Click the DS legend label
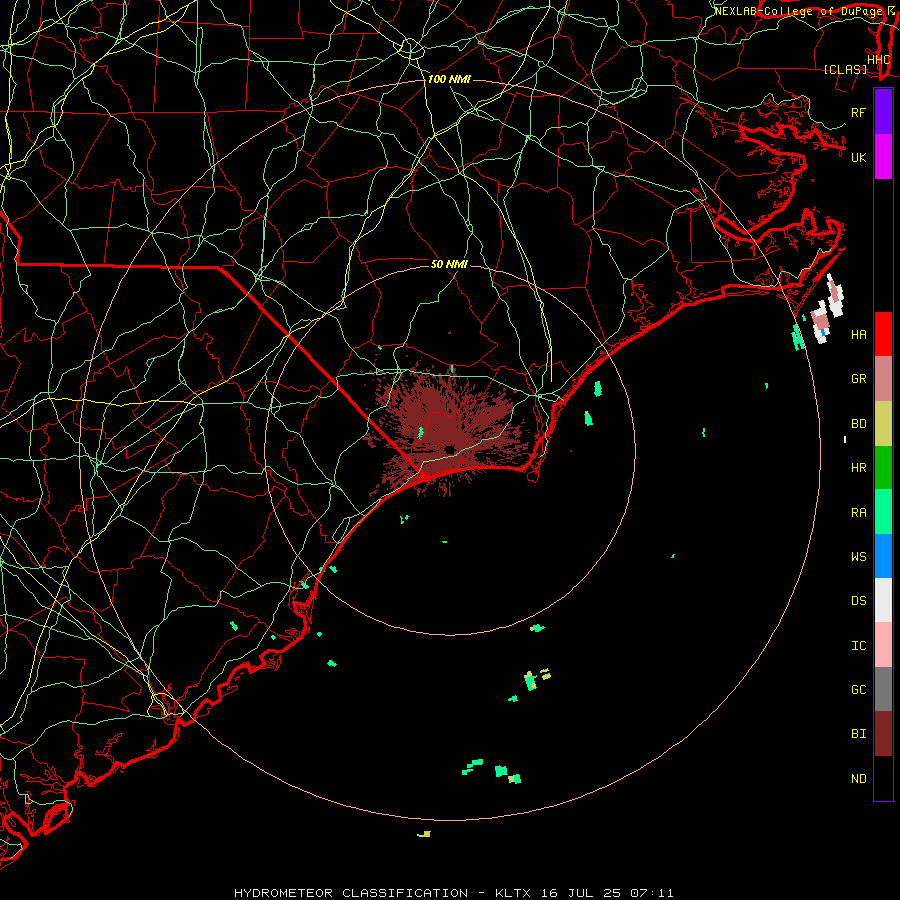The image size is (900, 900). 858,601
